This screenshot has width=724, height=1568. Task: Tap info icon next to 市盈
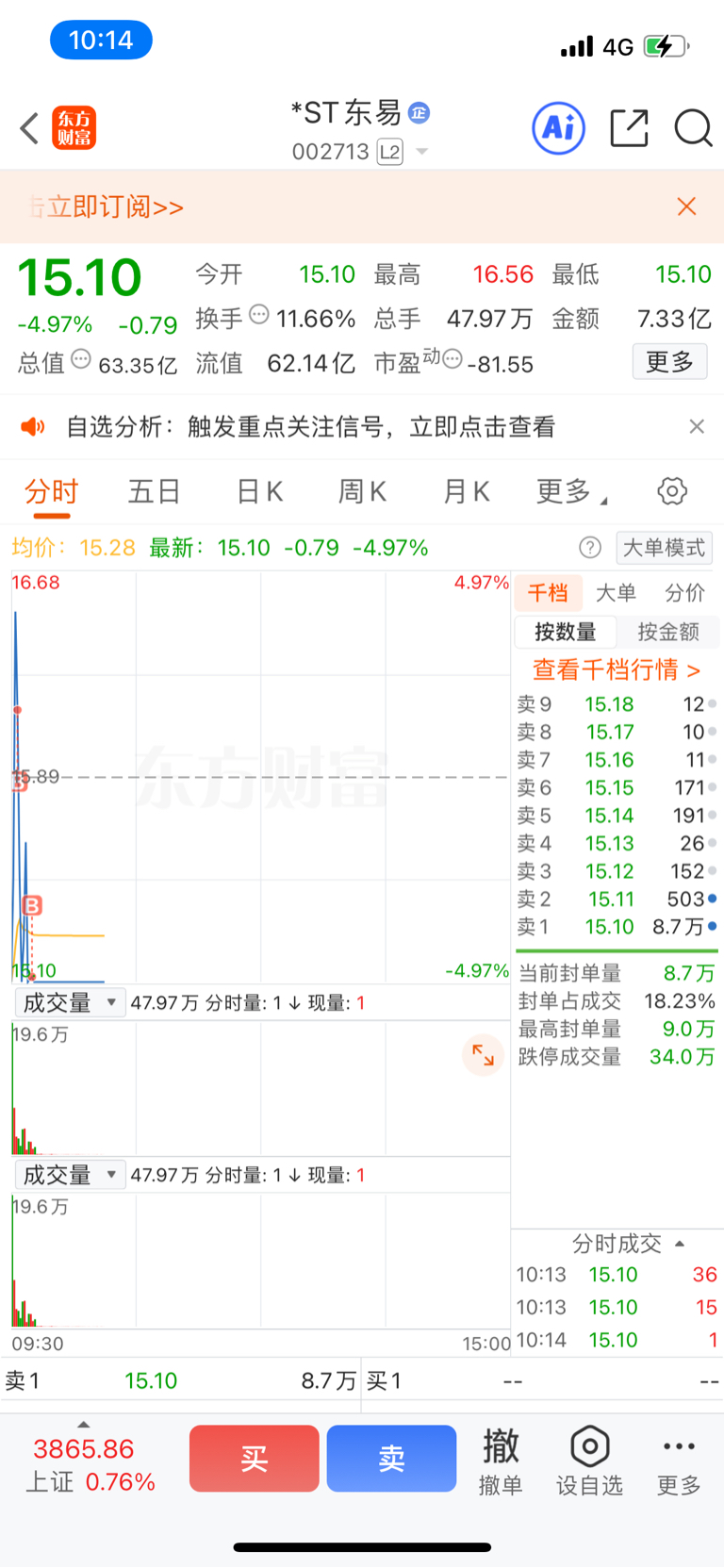pos(452,359)
